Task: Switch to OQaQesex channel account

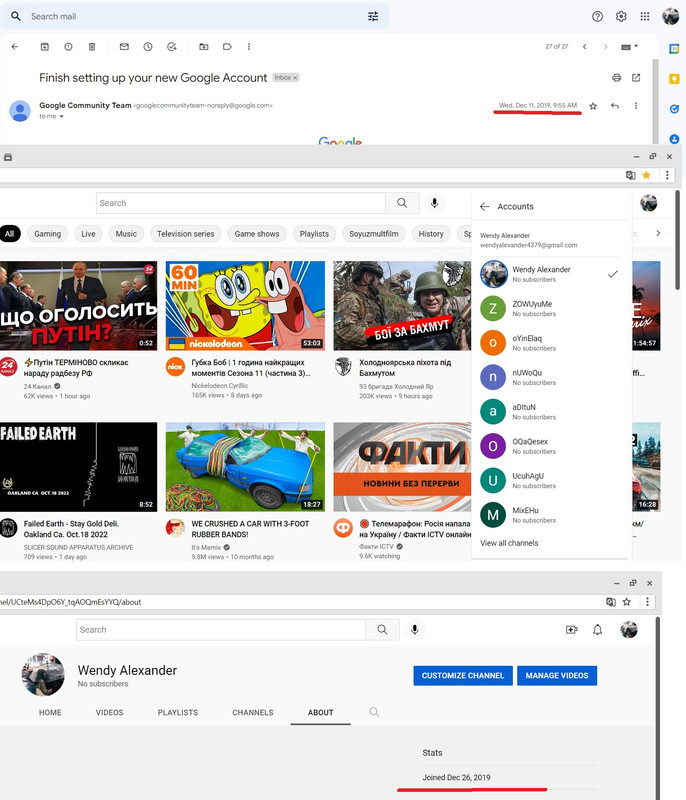Action: tap(551, 446)
